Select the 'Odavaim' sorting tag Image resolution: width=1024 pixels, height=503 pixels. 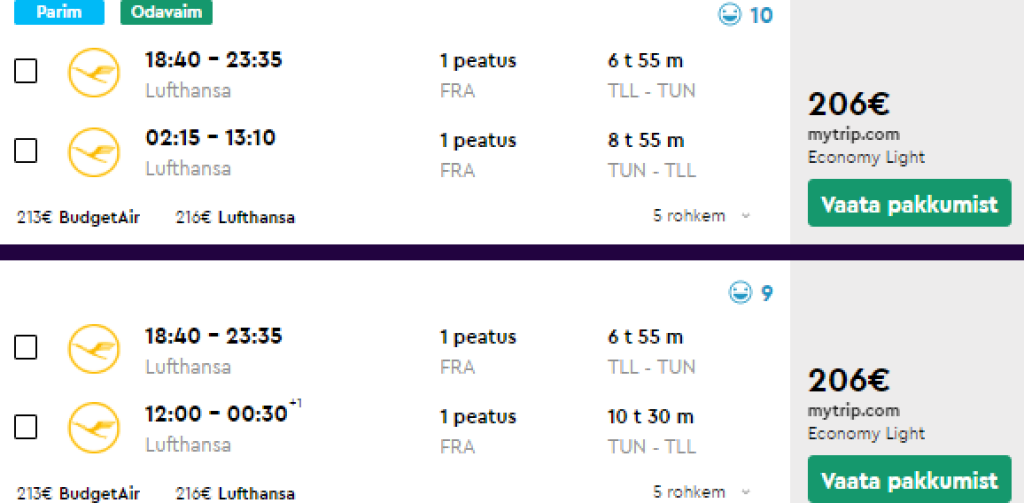pyautogui.click(x=166, y=12)
